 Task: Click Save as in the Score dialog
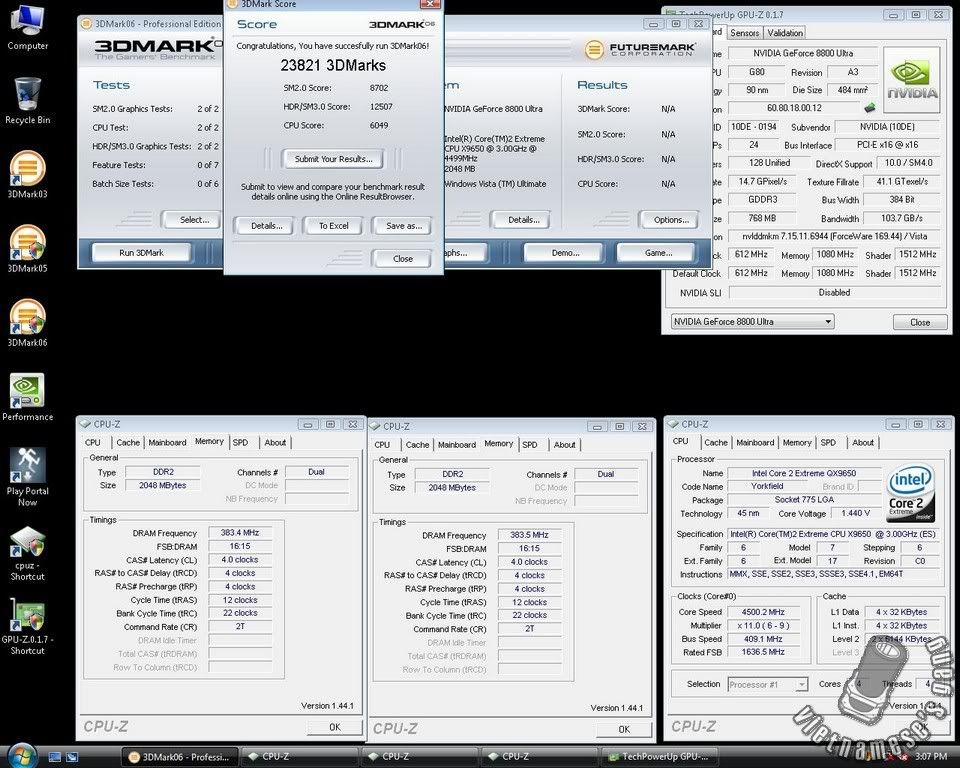[403, 226]
